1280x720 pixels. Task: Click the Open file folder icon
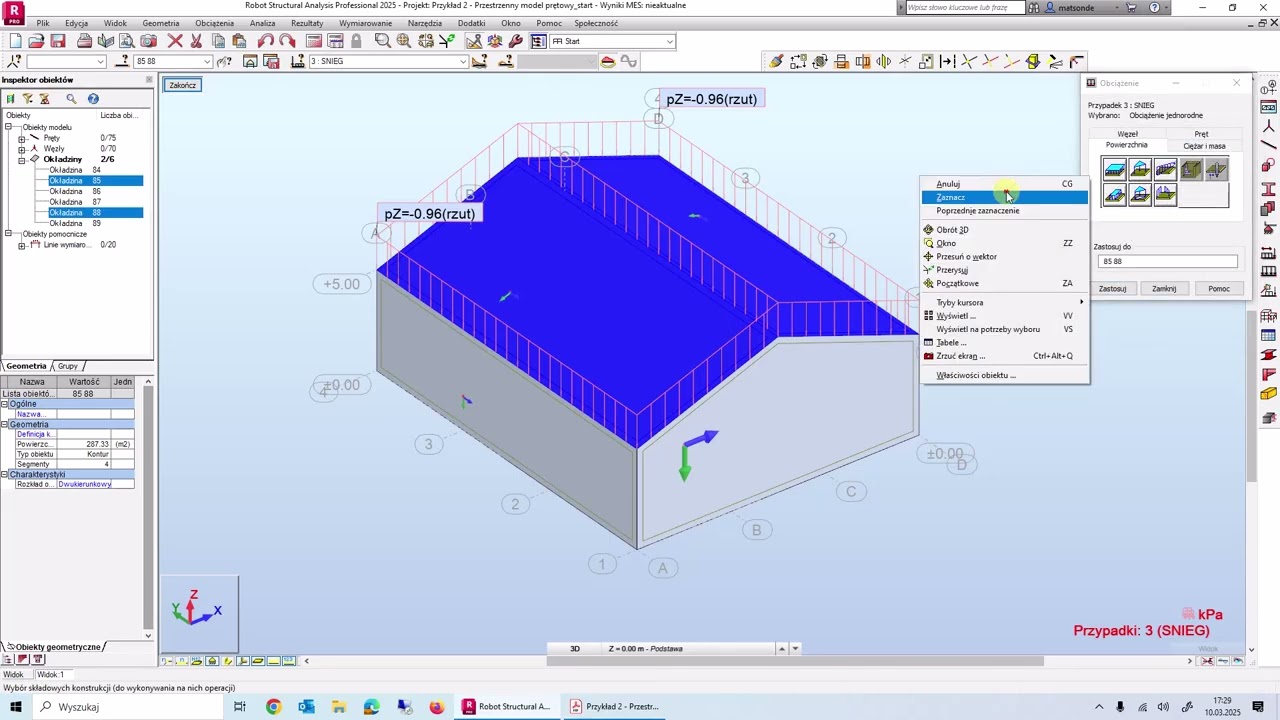point(36,41)
